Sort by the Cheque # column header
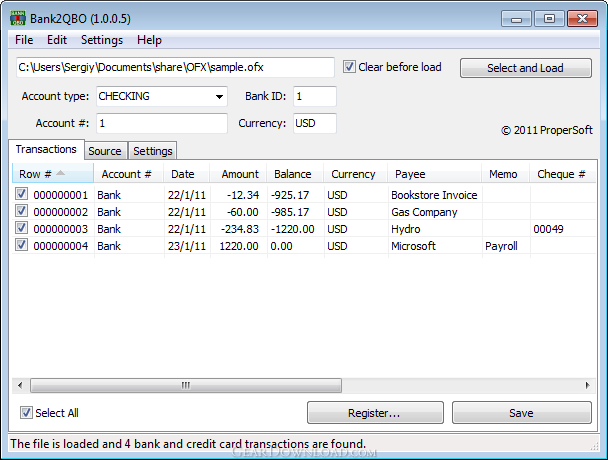This screenshot has height=460, width=608. tap(561, 174)
